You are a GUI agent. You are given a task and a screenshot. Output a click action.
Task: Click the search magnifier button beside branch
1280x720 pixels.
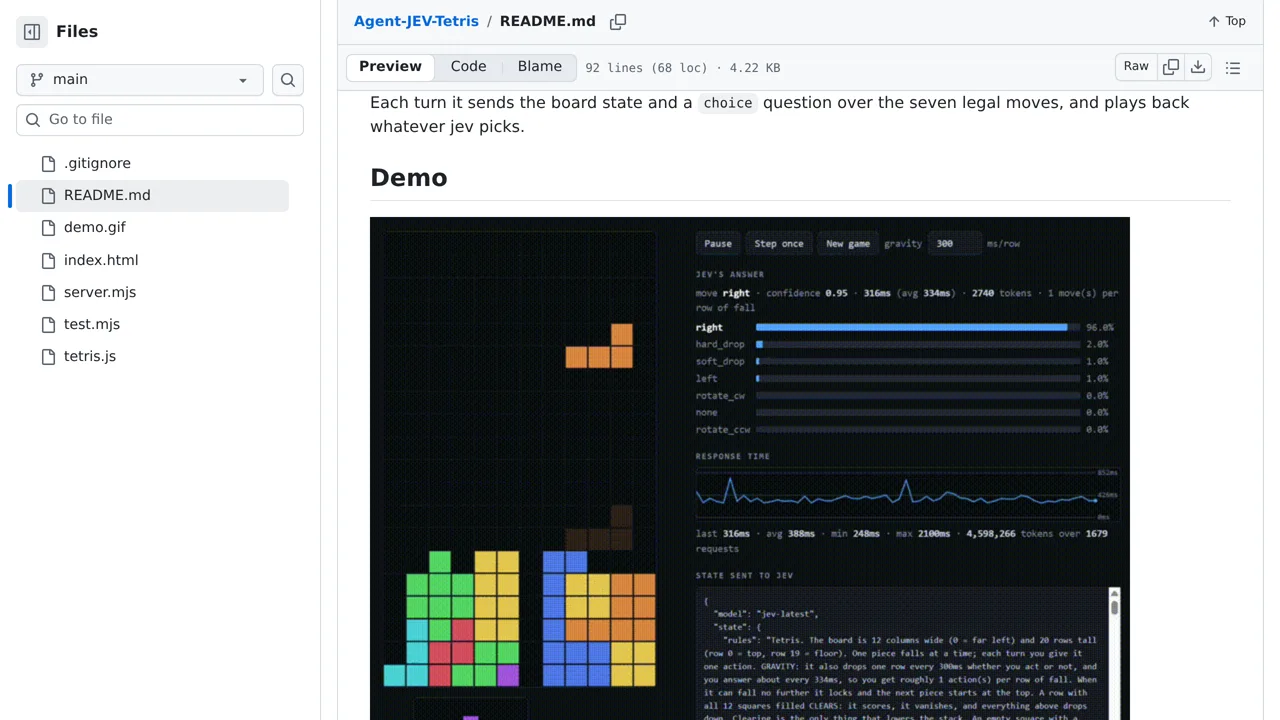(x=288, y=80)
